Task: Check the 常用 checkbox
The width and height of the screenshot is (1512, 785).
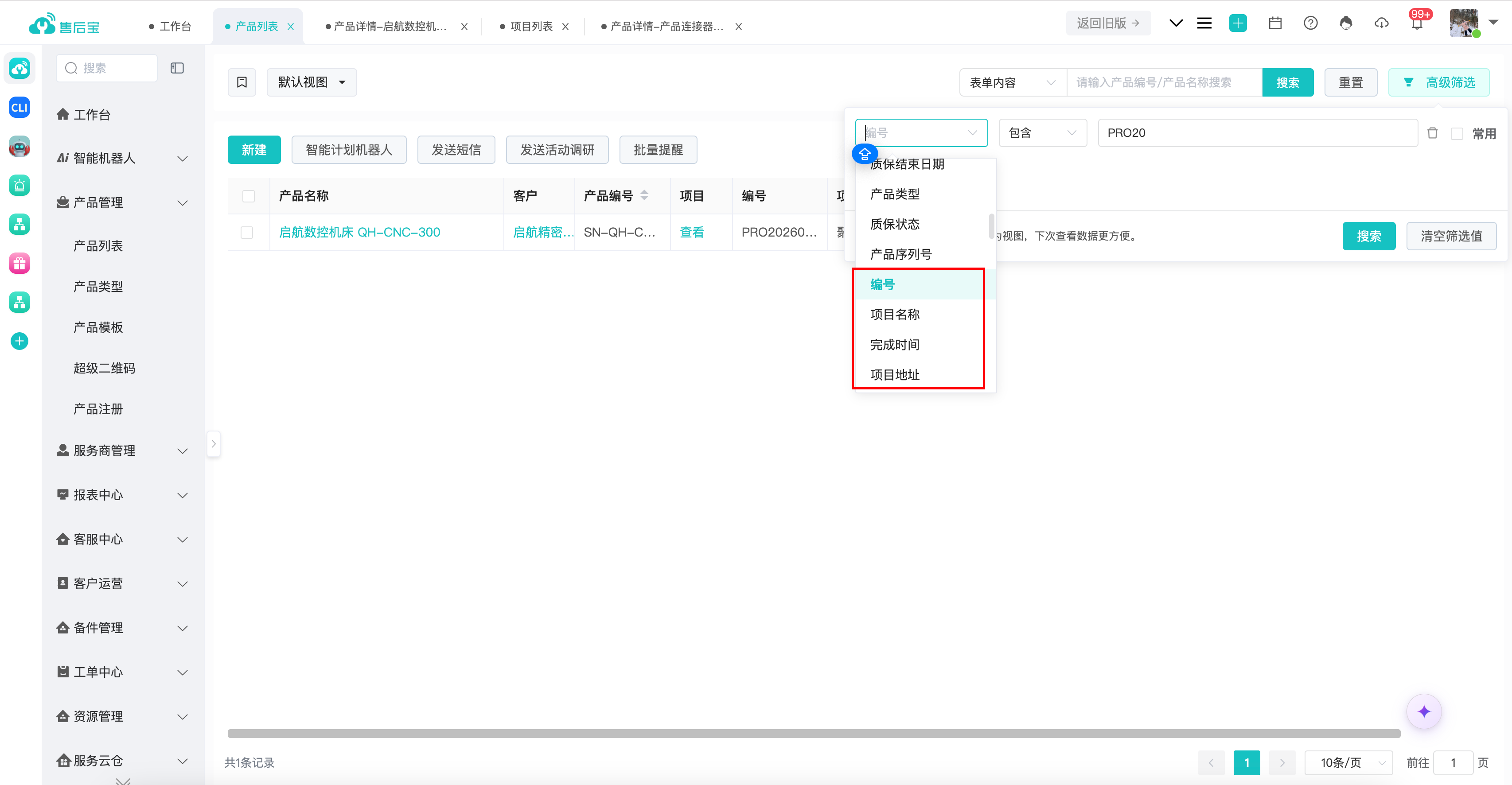Action: [1457, 134]
